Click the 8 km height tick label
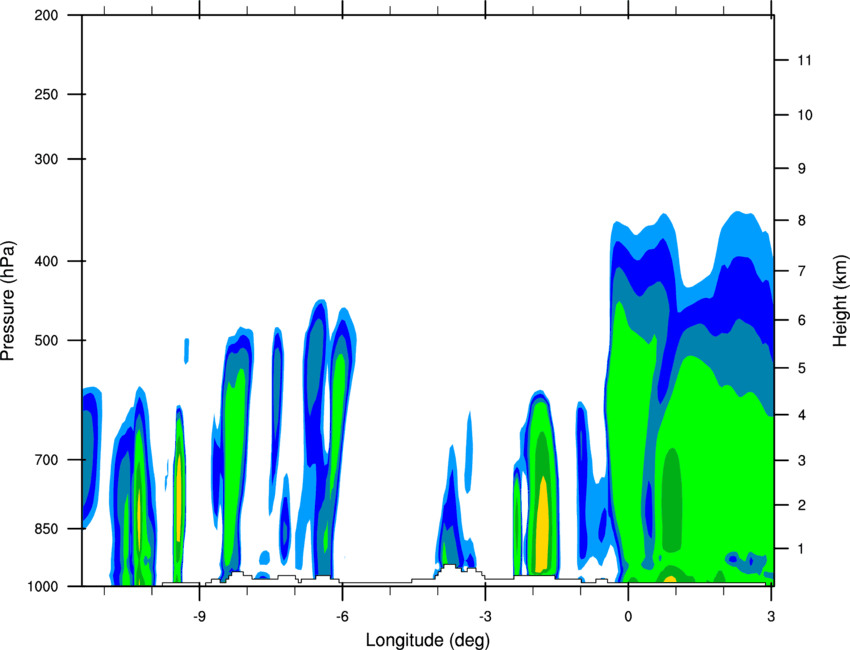This screenshot has width=850, height=650. pyautogui.click(x=802, y=221)
